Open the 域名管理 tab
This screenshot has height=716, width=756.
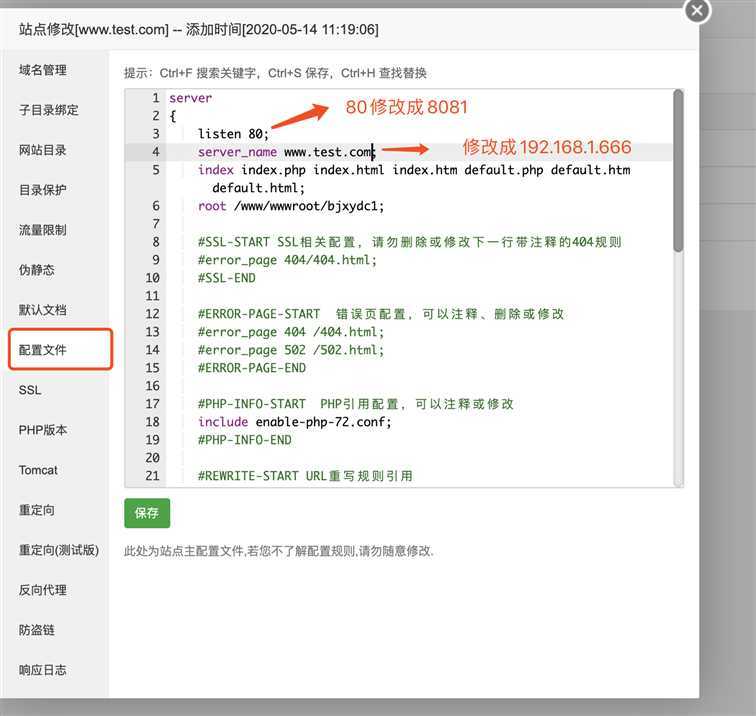[x=43, y=70]
